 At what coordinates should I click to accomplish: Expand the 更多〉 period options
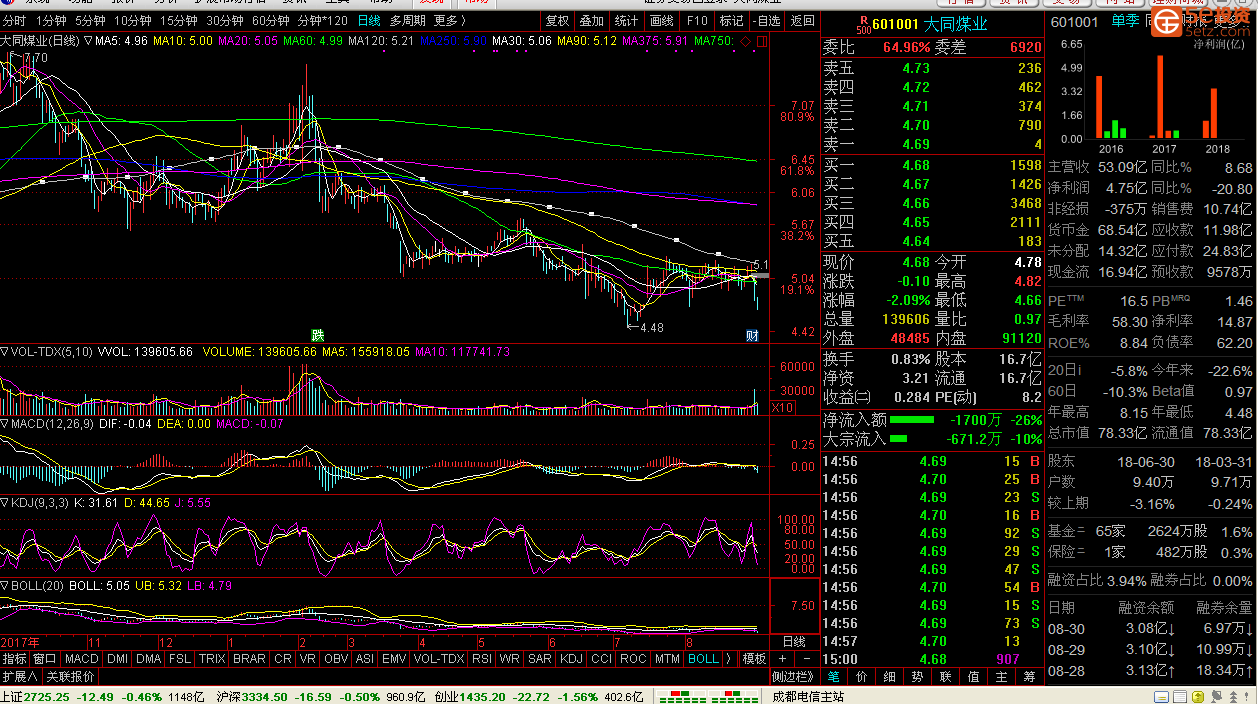click(x=451, y=21)
